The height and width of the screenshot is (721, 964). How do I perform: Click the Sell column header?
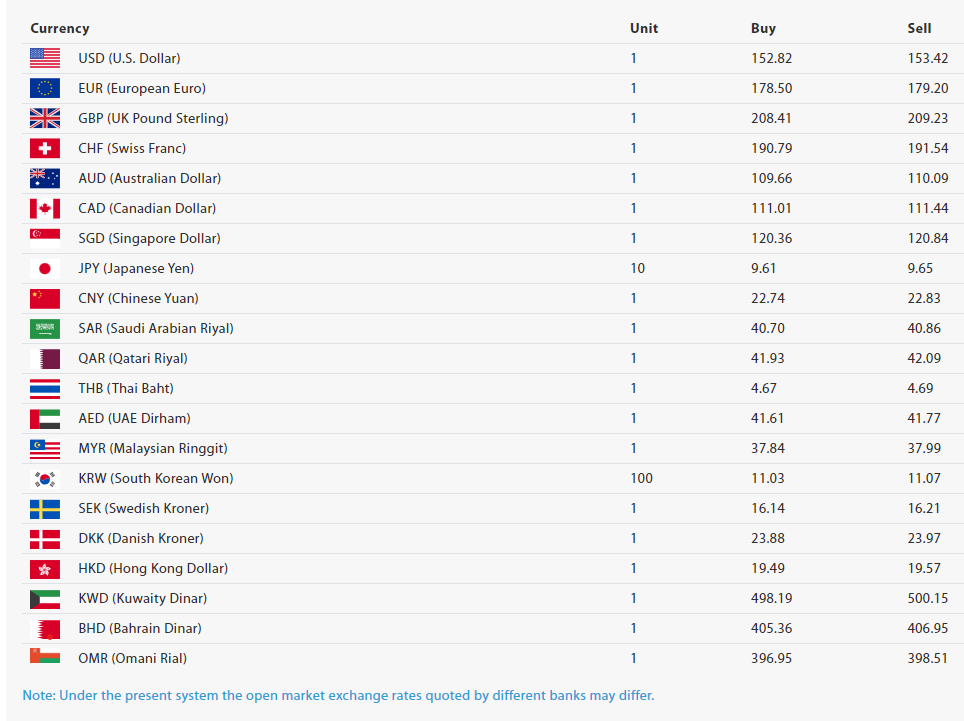point(919,28)
